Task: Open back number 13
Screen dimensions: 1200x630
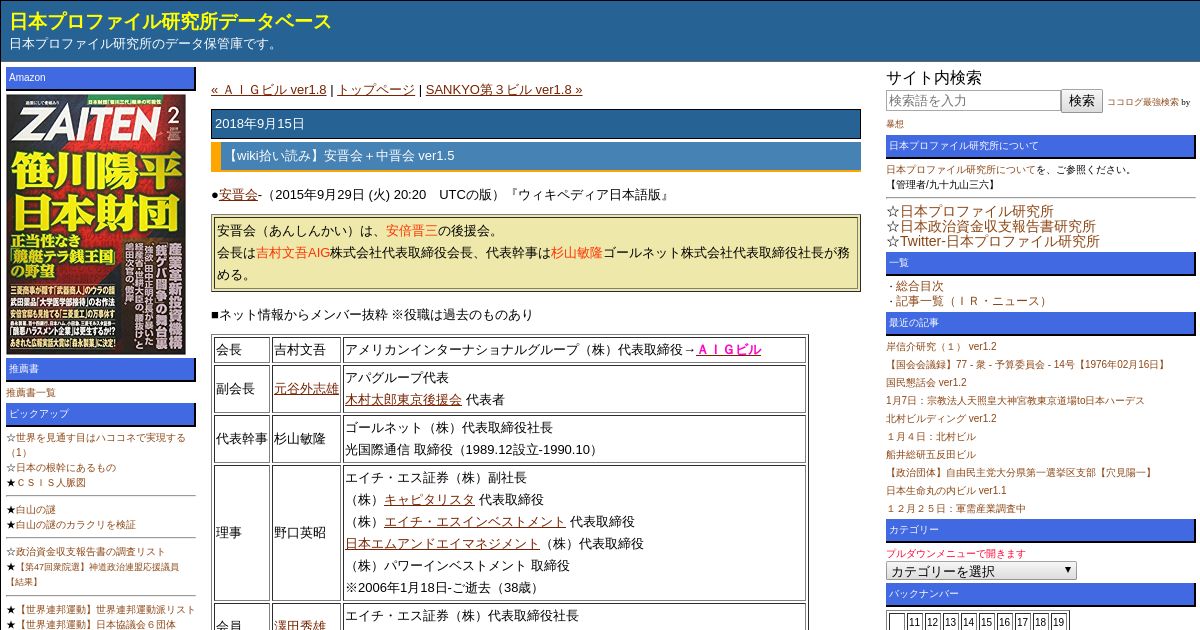Action: [950, 622]
